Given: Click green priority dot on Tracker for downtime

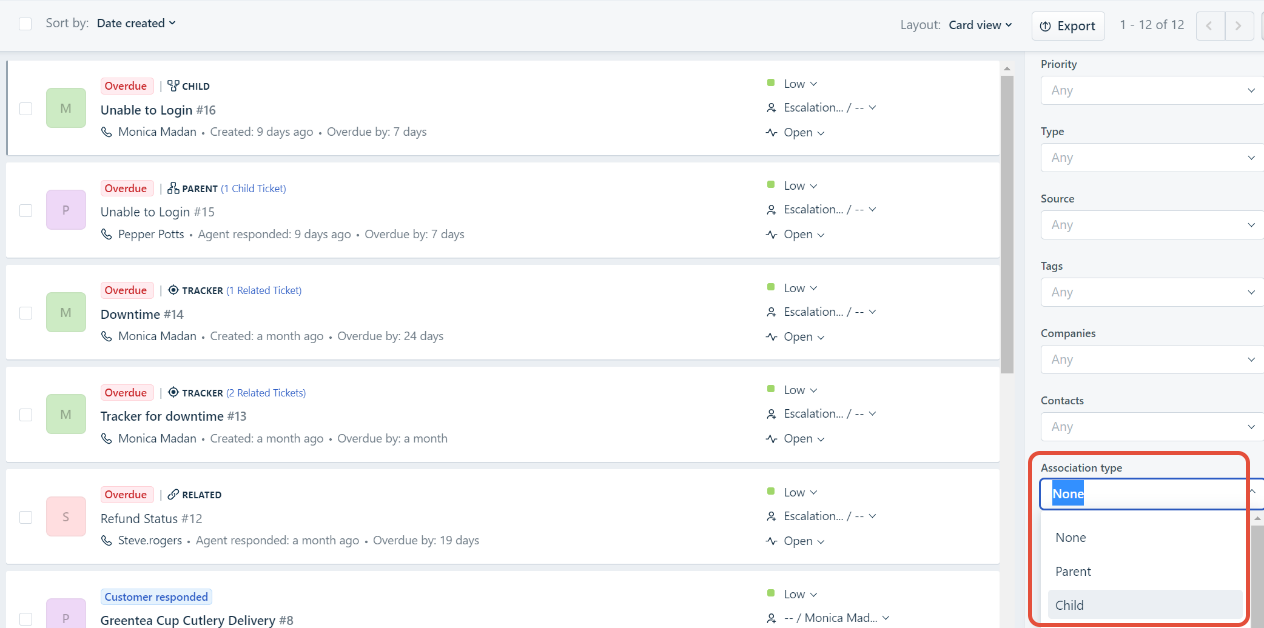Looking at the screenshot, I should tap(770, 389).
